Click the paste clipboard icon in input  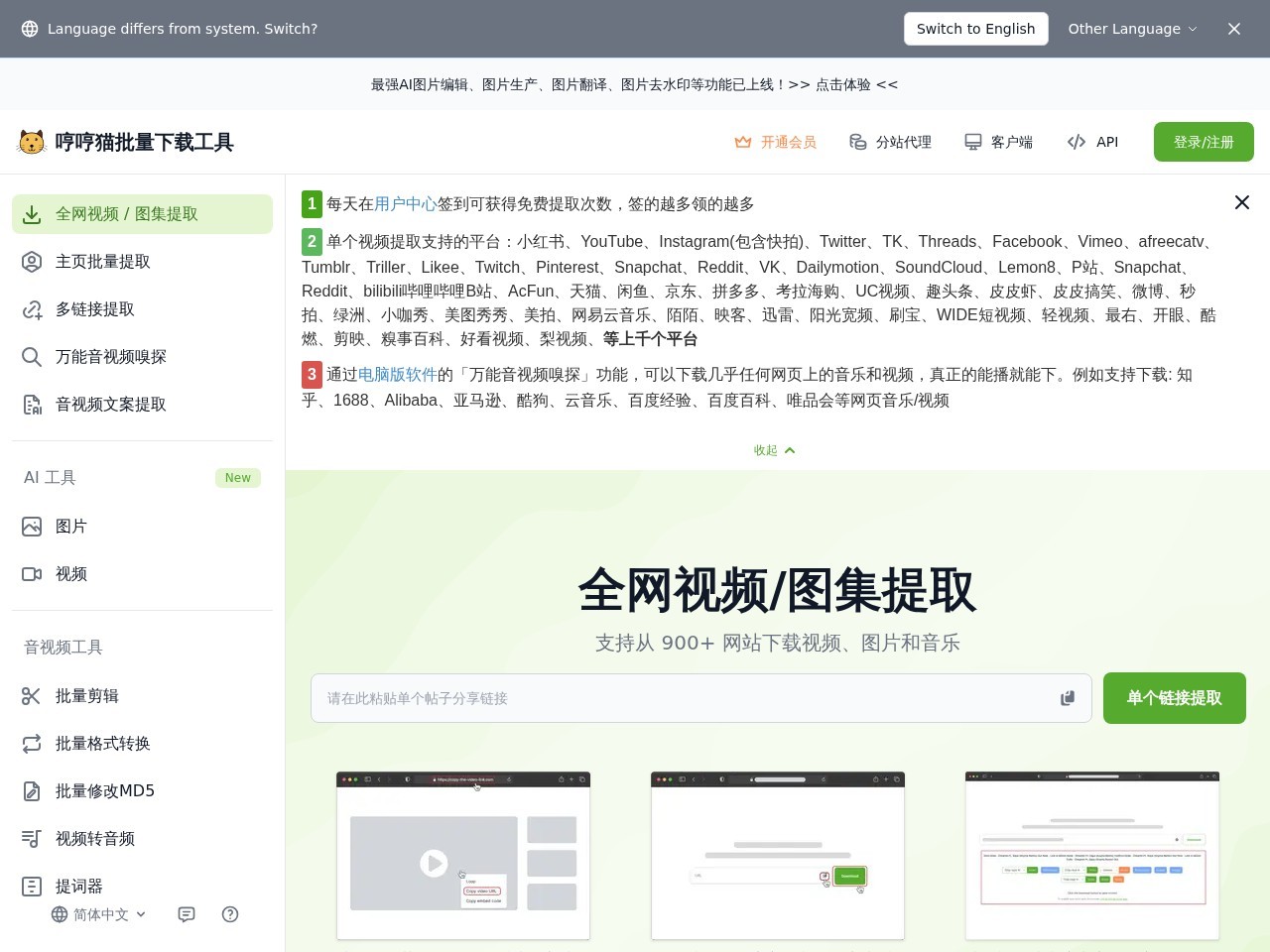tap(1068, 698)
